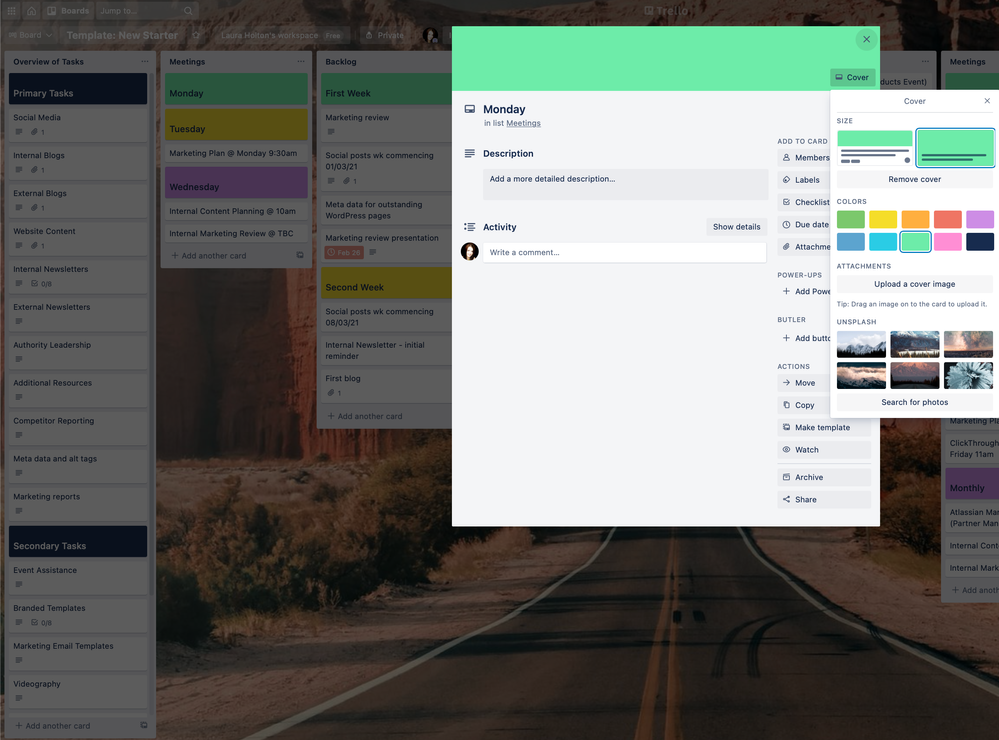
Task: Click the Copy action
Action: pos(804,405)
